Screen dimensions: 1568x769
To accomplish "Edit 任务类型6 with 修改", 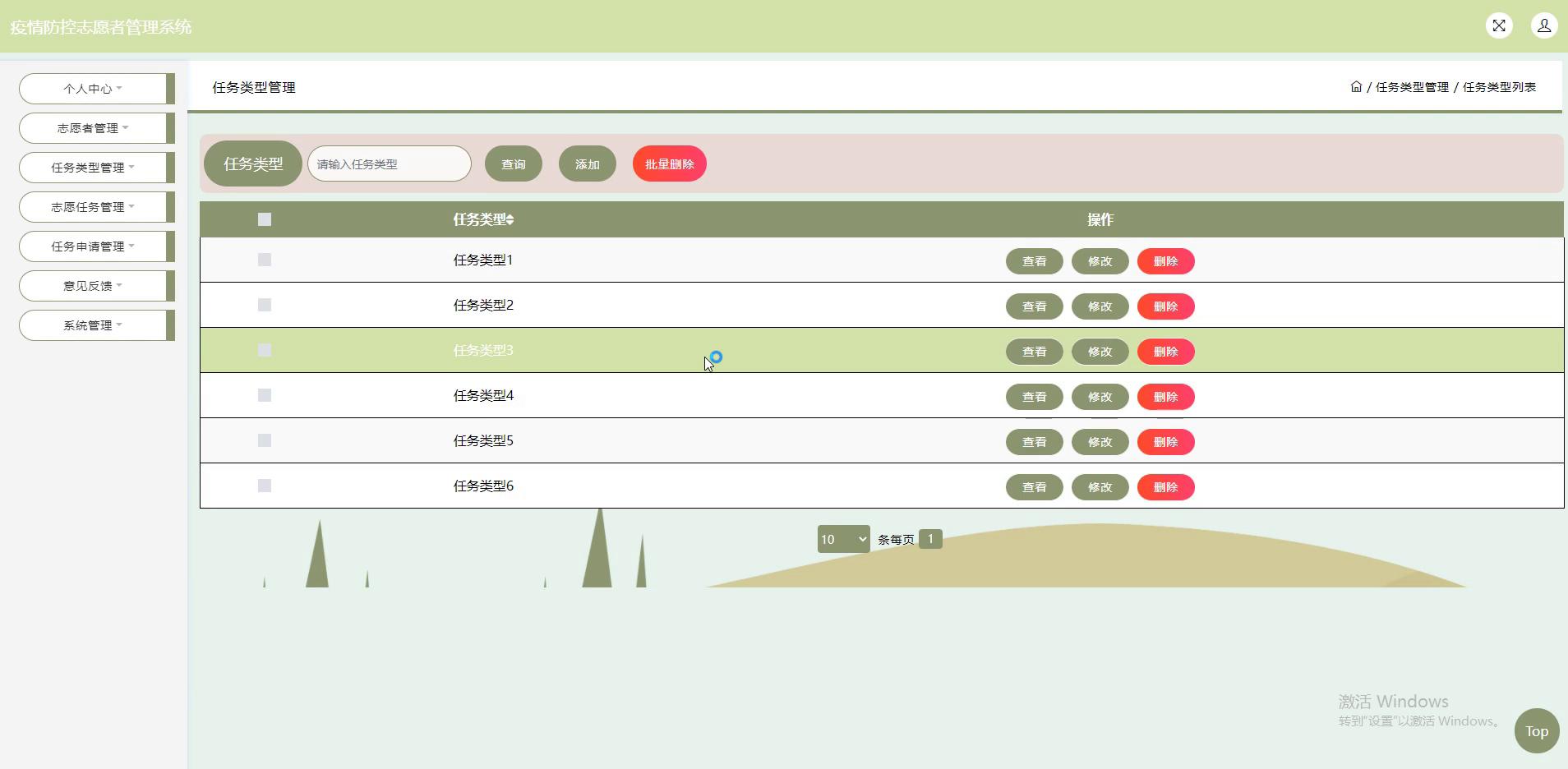I will (1100, 487).
